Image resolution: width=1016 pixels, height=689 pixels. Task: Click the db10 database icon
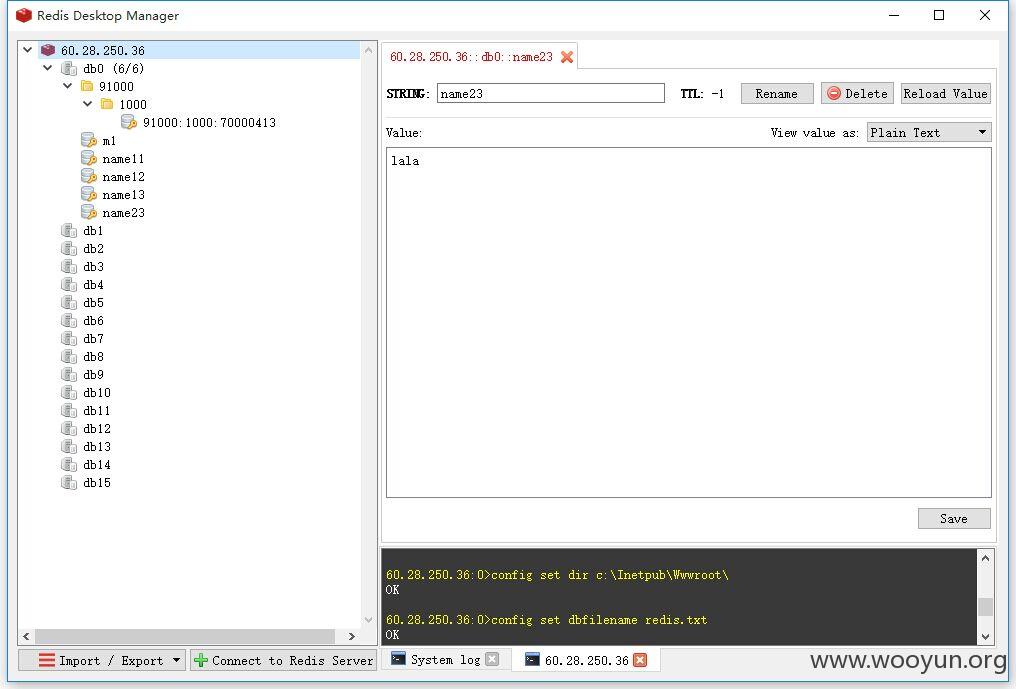(69, 392)
